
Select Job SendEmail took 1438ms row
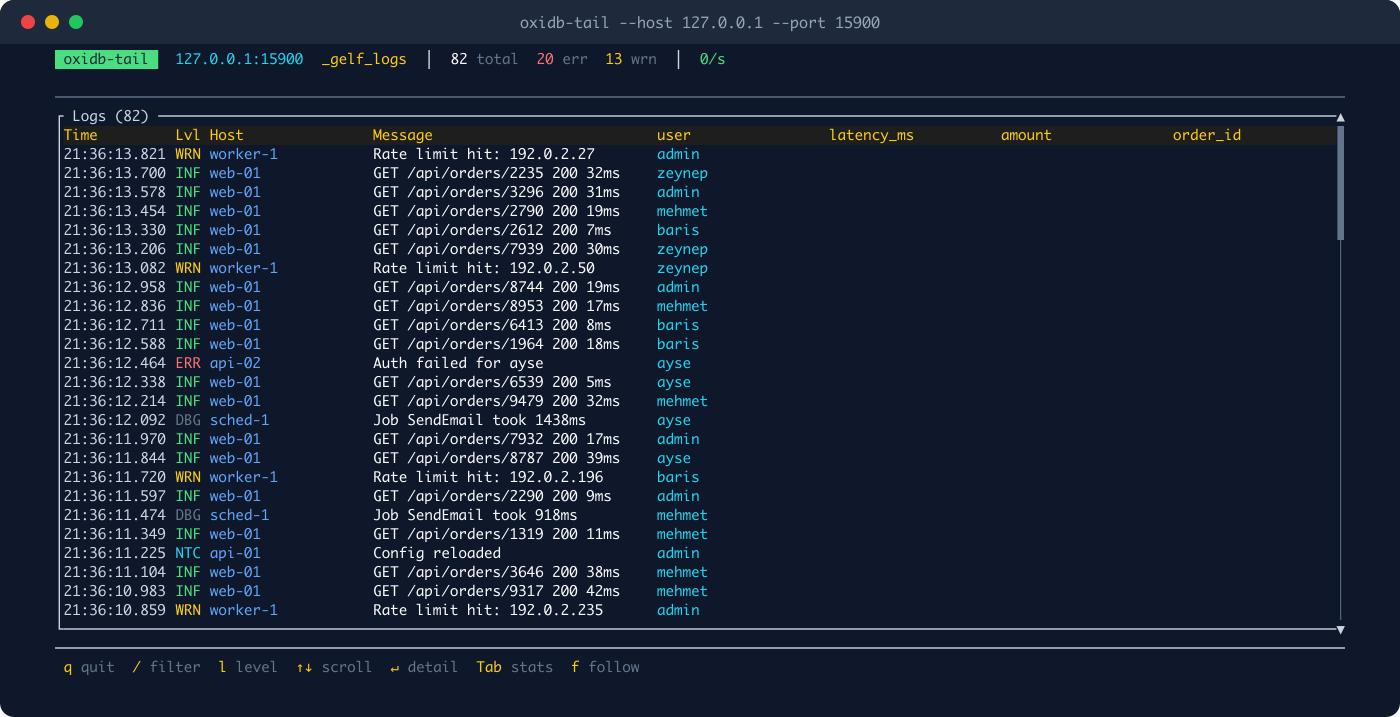pos(698,420)
